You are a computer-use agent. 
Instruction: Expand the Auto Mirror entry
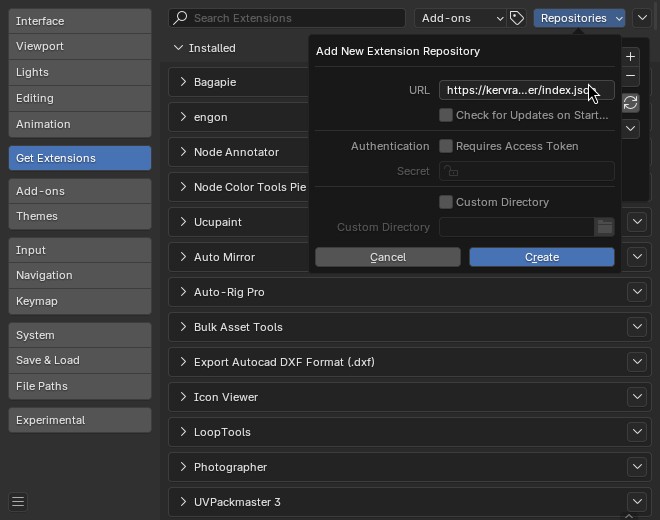pos(183,256)
